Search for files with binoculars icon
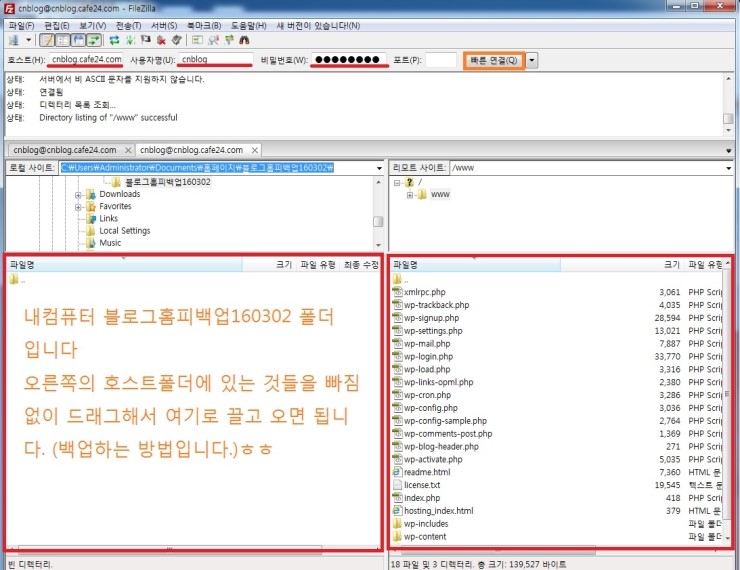The image size is (740, 570). (244, 40)
